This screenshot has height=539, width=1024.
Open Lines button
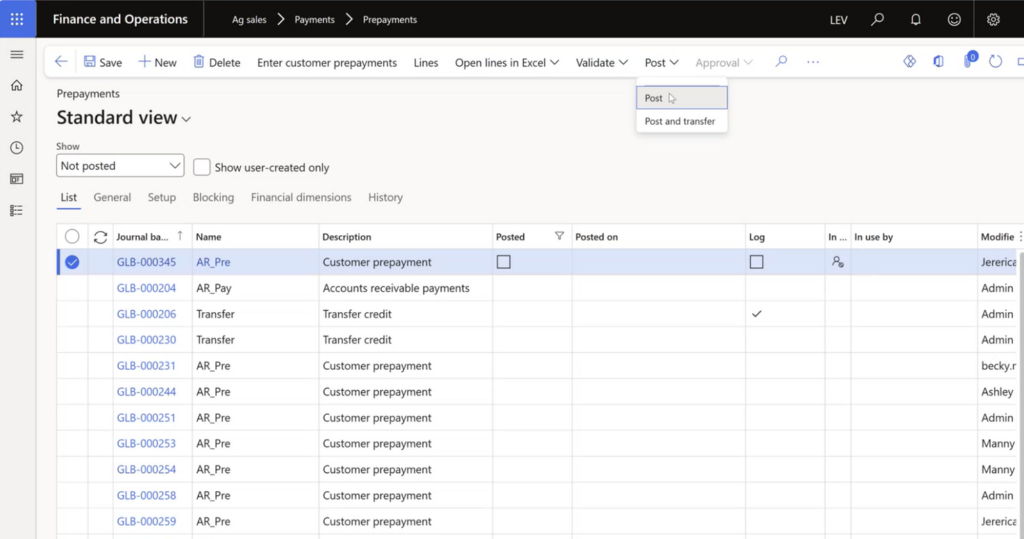(426, 63)
